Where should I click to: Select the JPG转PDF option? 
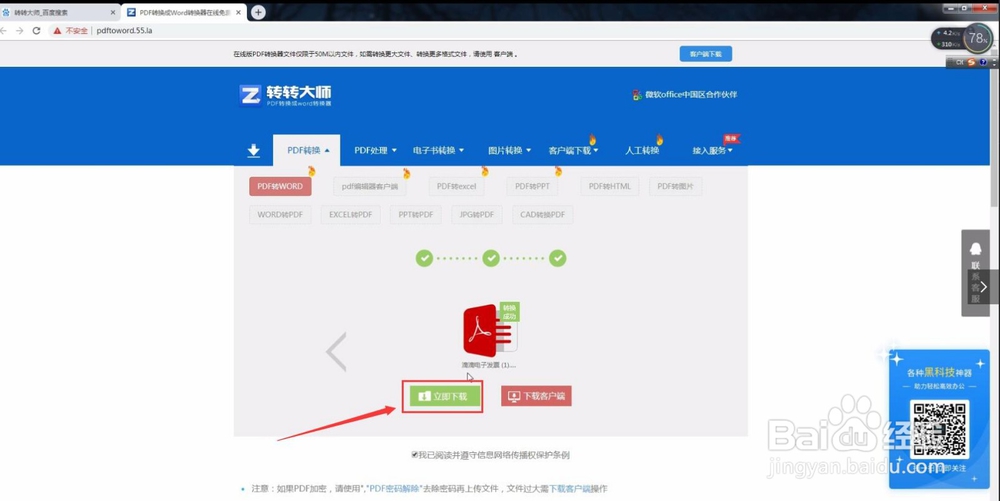tap(476, 215)
